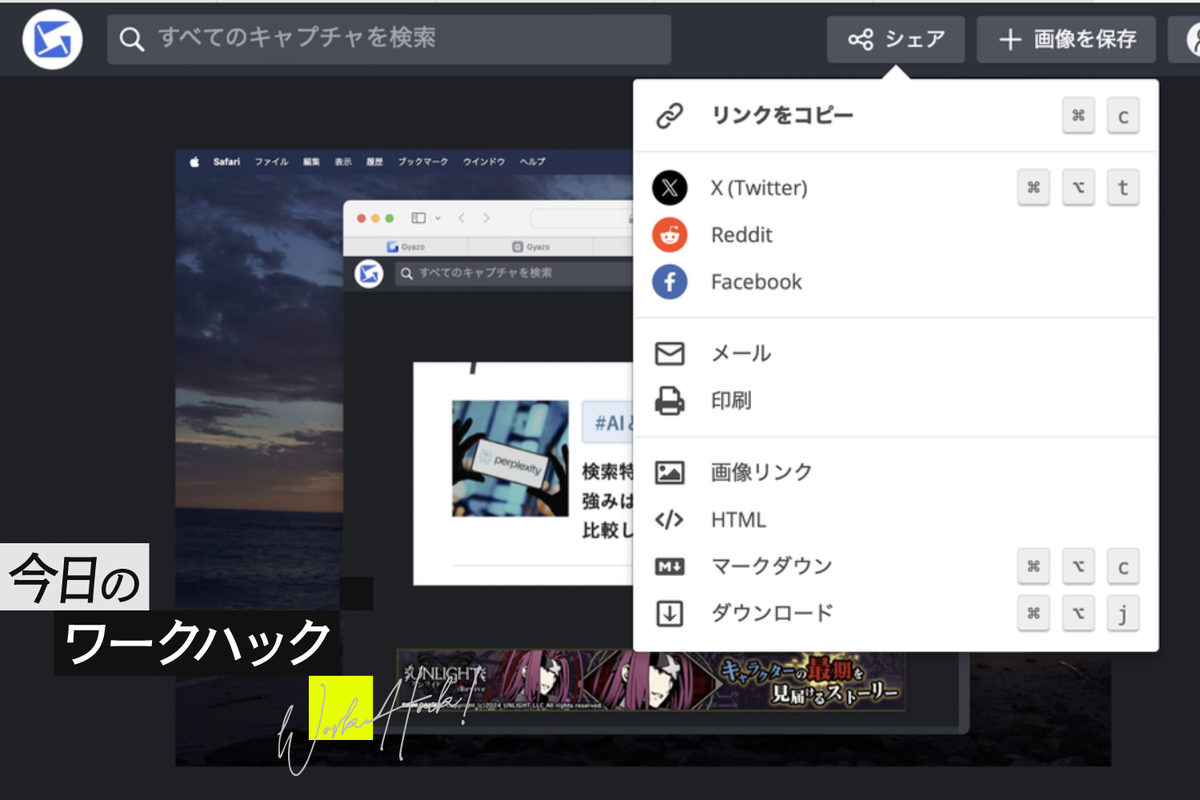Open ウインドウ menu in captured screenshot

(484, 162)
